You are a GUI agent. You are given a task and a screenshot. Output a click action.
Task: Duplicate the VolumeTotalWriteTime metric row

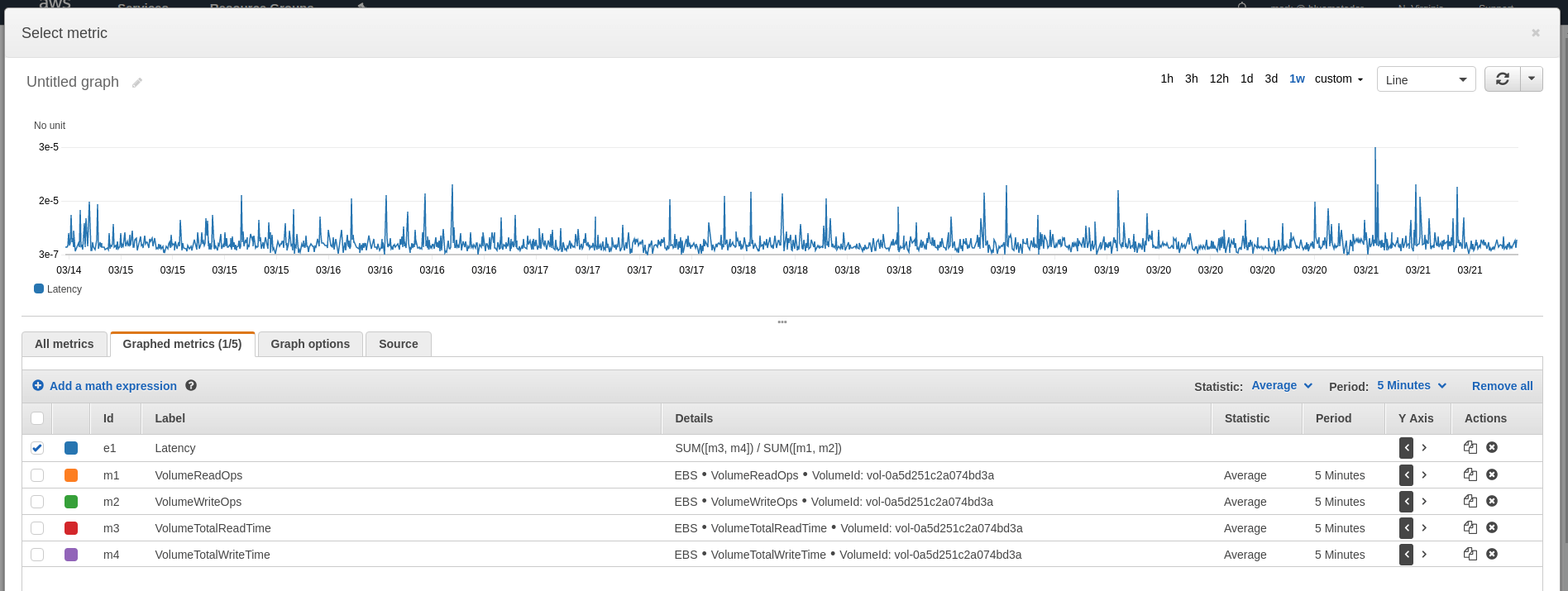[x=1470, y=555]
